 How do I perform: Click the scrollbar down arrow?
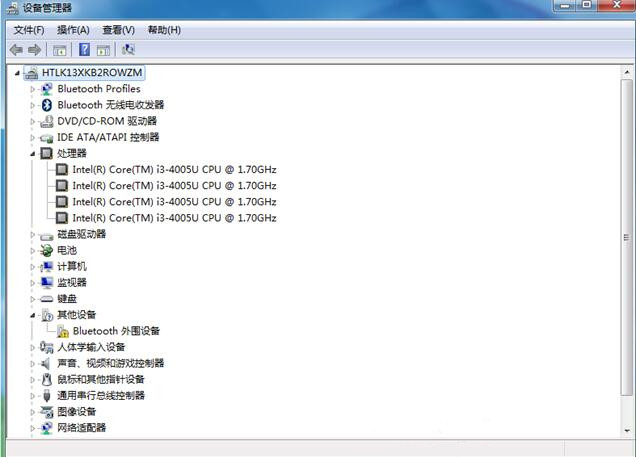(x=627, y=431)
